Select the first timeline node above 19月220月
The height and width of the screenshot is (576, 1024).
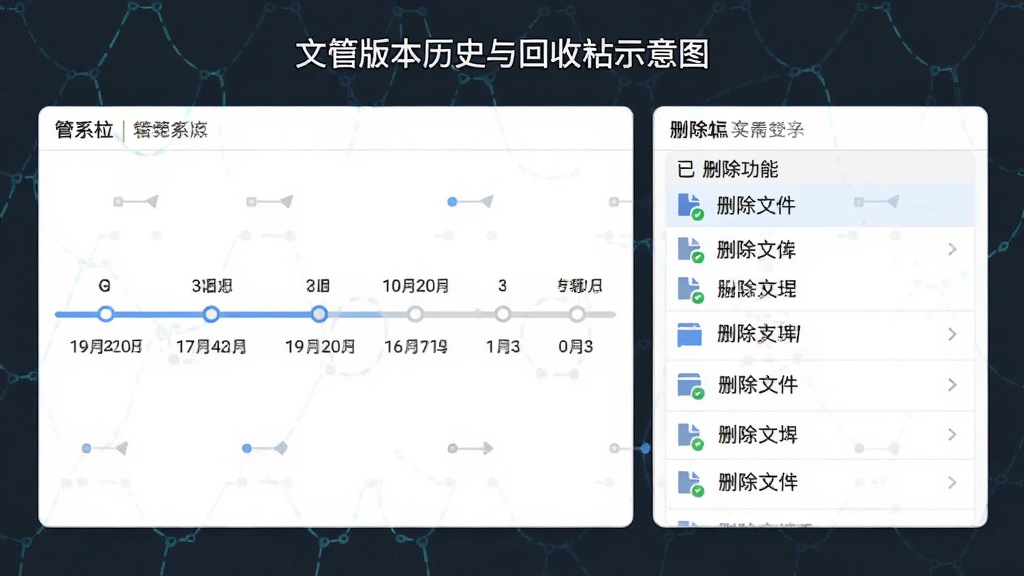pos(106,314)
